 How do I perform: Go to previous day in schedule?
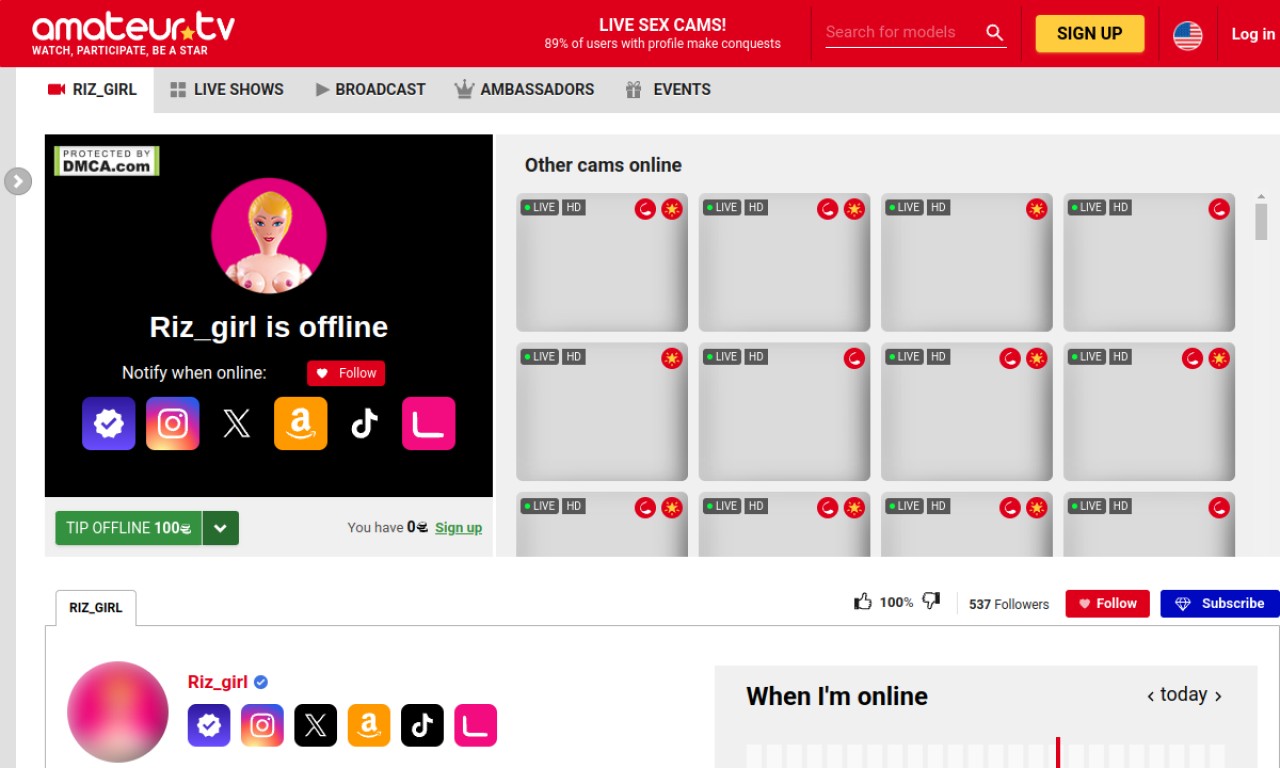pyautogui.click(x=1151, y=696)
